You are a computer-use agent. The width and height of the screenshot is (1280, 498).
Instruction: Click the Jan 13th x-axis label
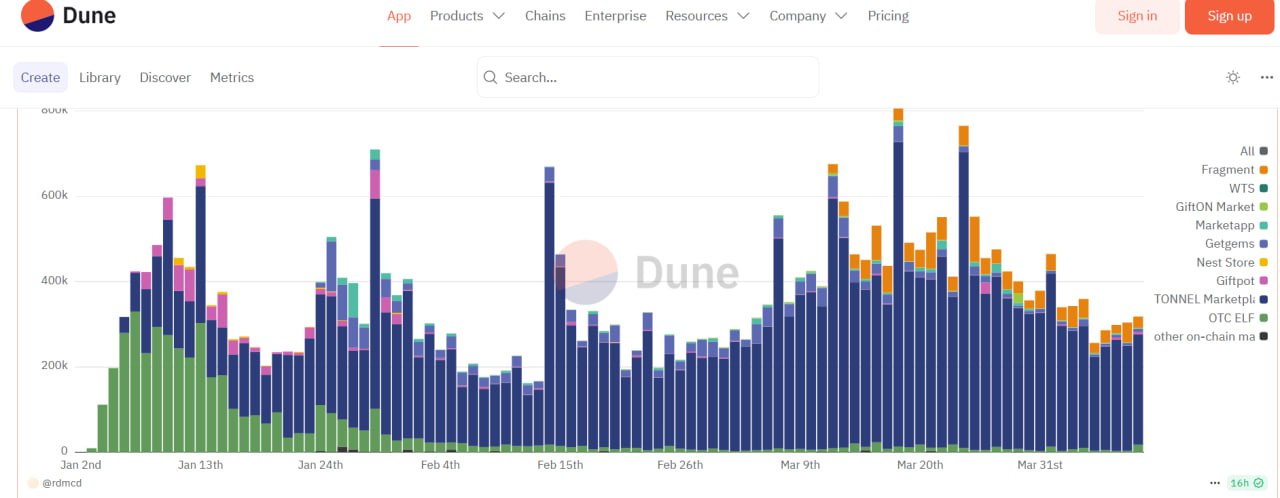click(201, 465)
